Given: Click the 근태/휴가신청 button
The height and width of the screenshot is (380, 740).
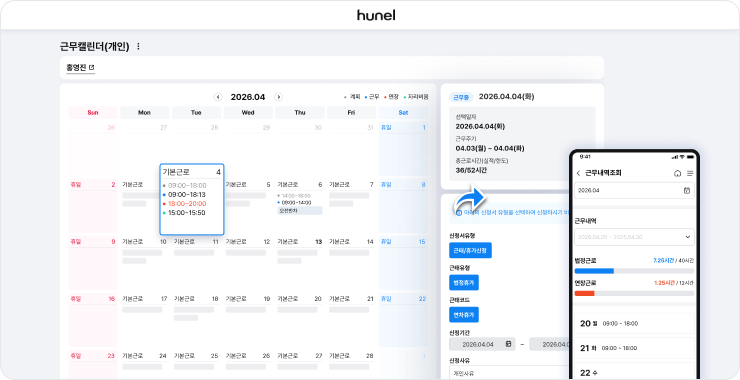Looking at the screenshot, I should click(470, 250).
